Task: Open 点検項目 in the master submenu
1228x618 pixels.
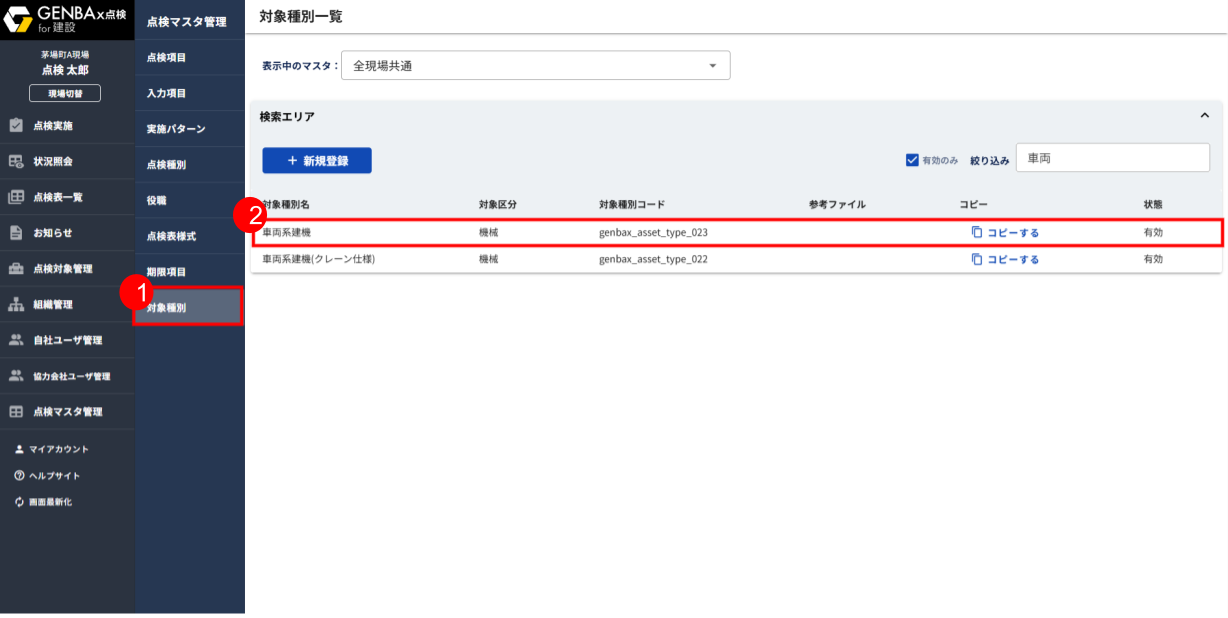Action: 167,58
